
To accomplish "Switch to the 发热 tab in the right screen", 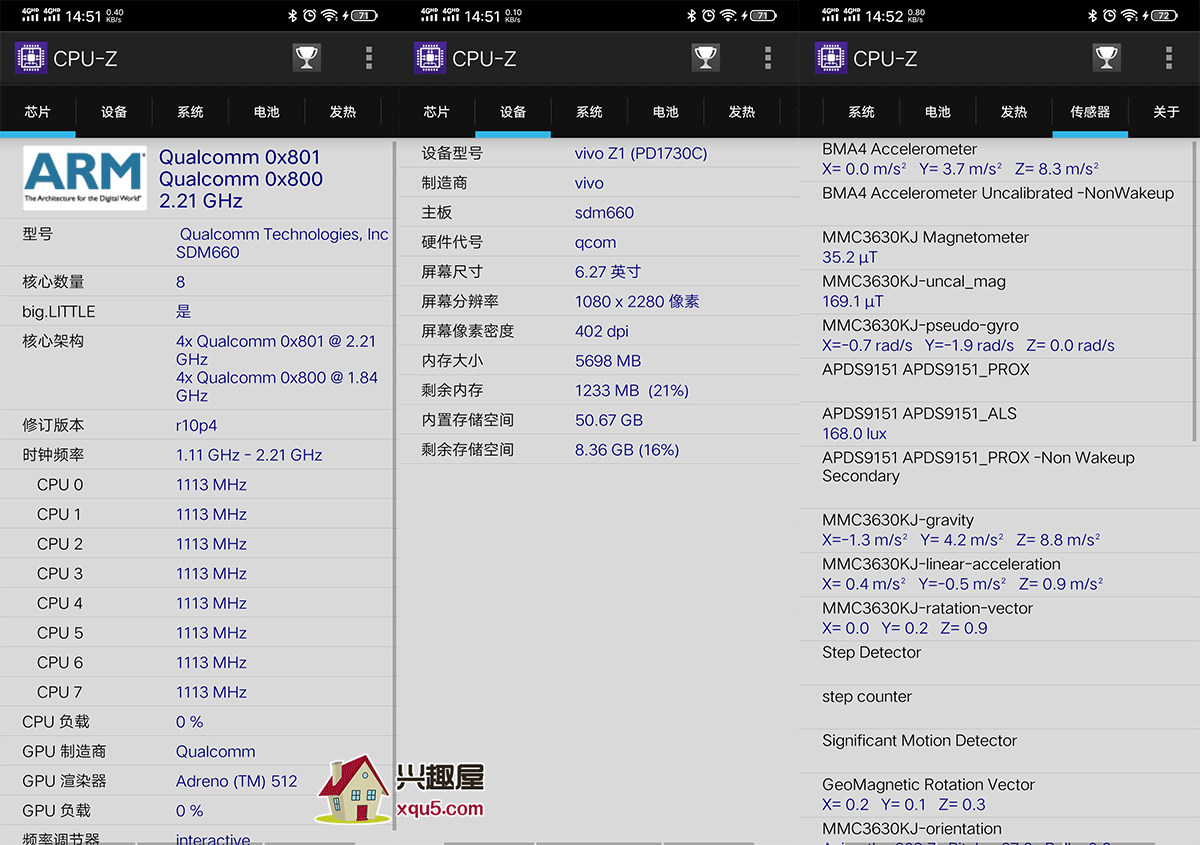I will (1014, 112).
